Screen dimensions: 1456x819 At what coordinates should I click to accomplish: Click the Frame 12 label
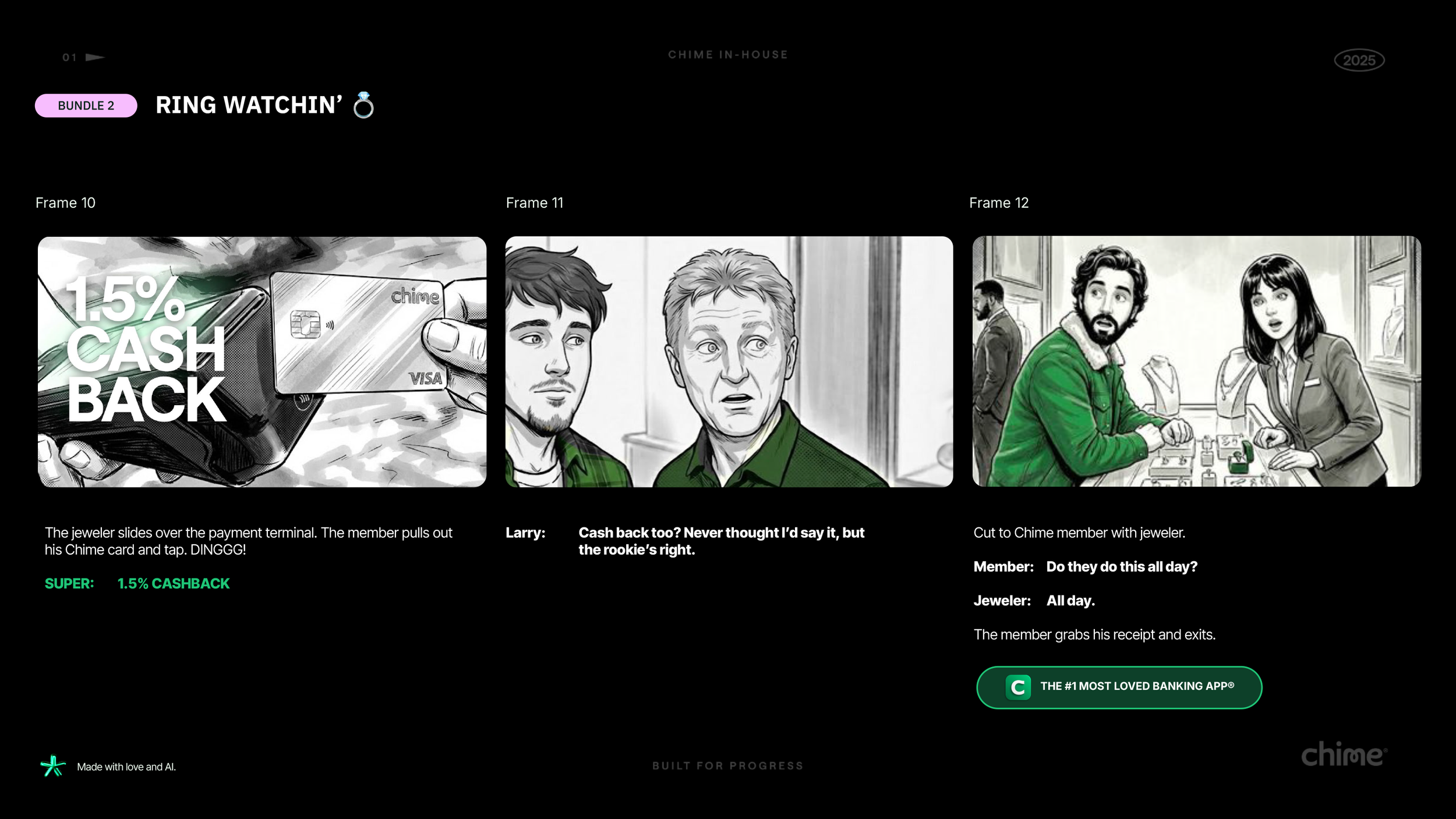(998, 203)
